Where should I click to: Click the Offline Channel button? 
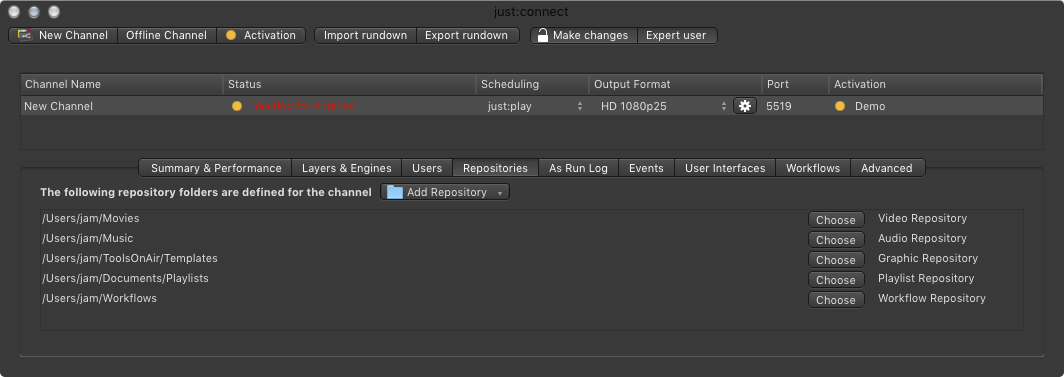click(166, 35)
